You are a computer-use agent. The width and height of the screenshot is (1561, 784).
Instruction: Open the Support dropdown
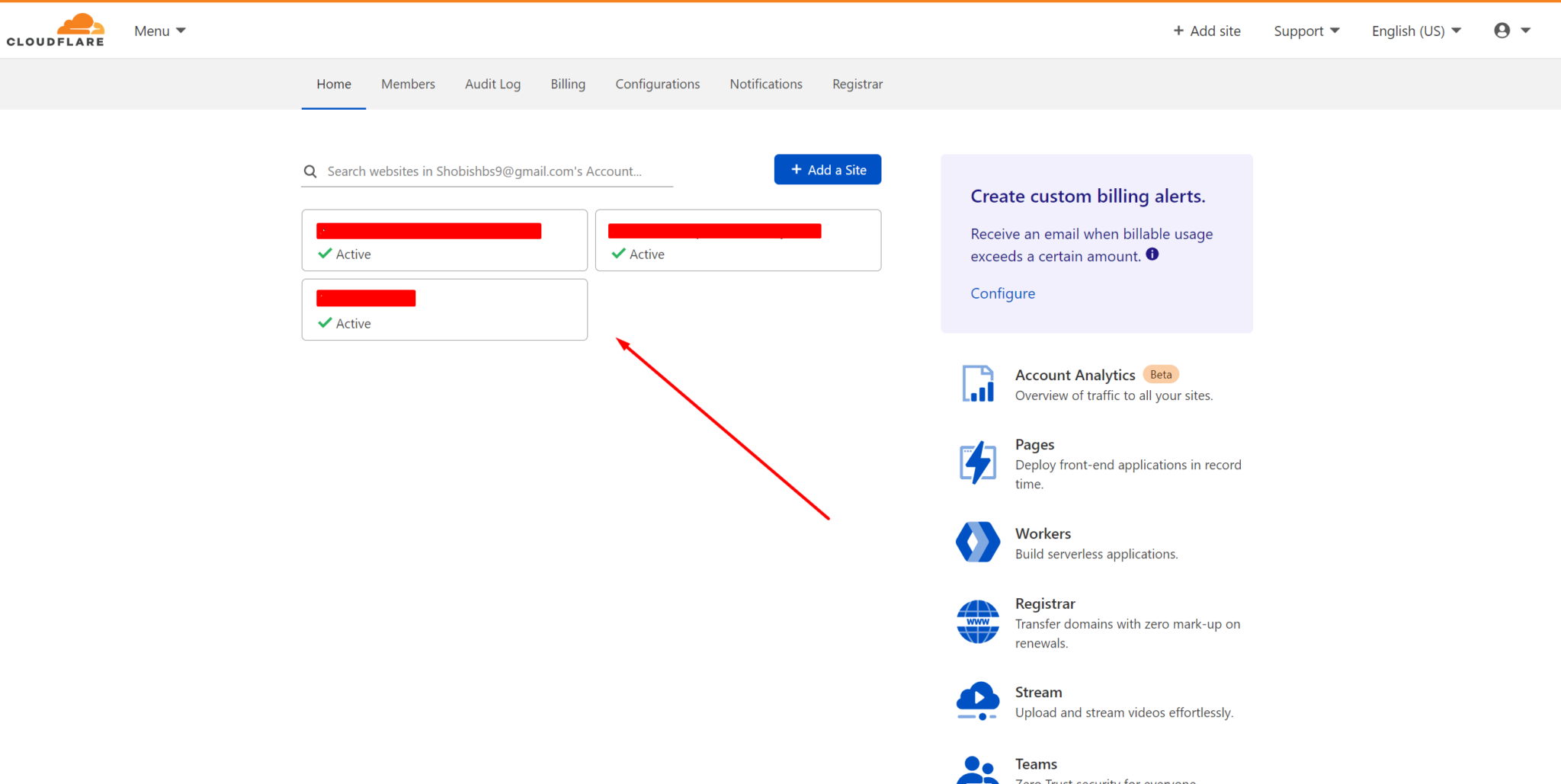click(x=1306, y=30)
